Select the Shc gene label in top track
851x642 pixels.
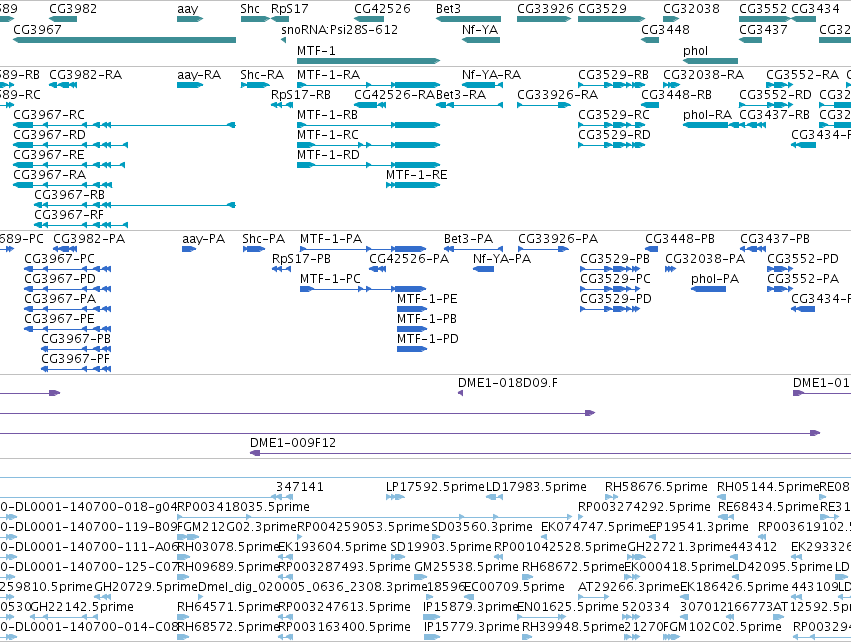pyautogui.click(x=250, y=9)
